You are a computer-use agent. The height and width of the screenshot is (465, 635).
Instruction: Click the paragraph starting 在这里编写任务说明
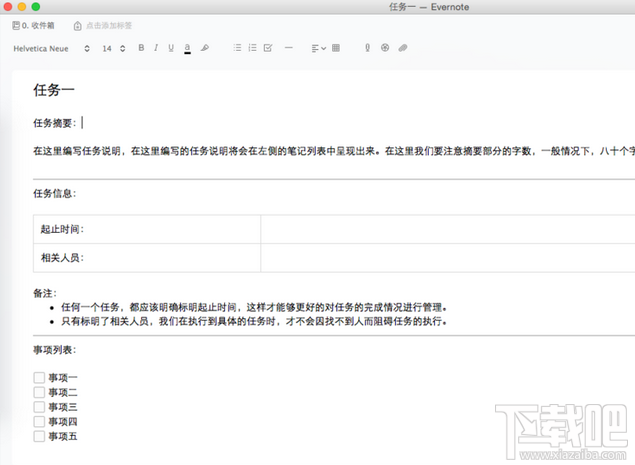[x=334, y=151]
